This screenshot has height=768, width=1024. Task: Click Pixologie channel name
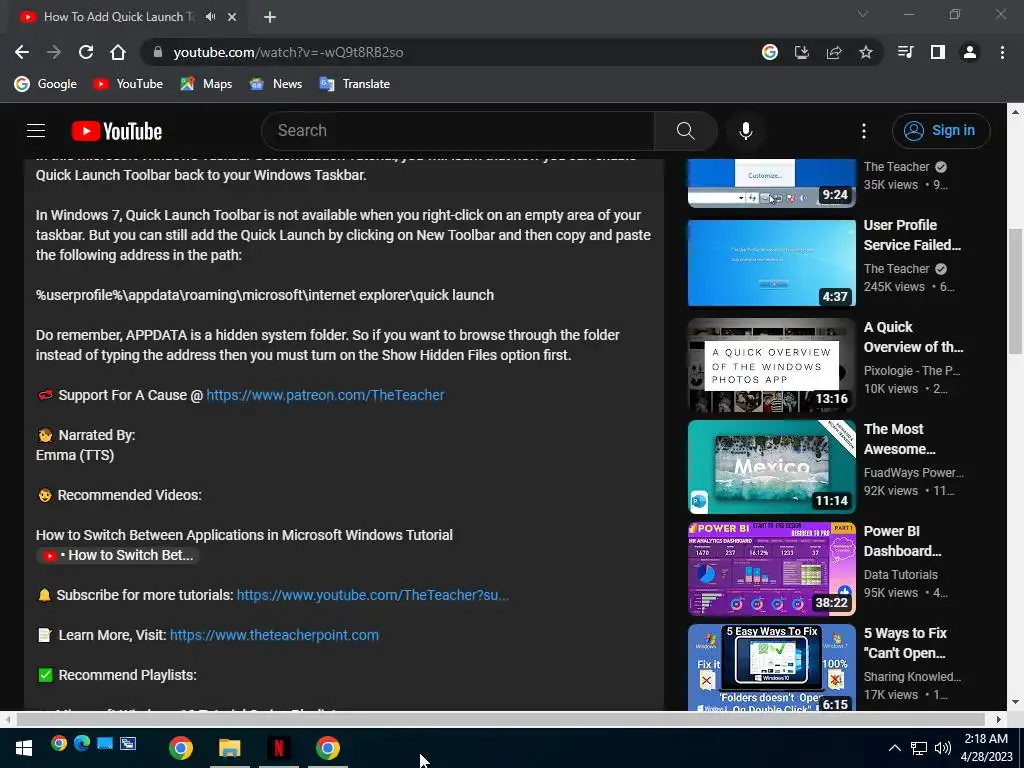pos(912,370)
